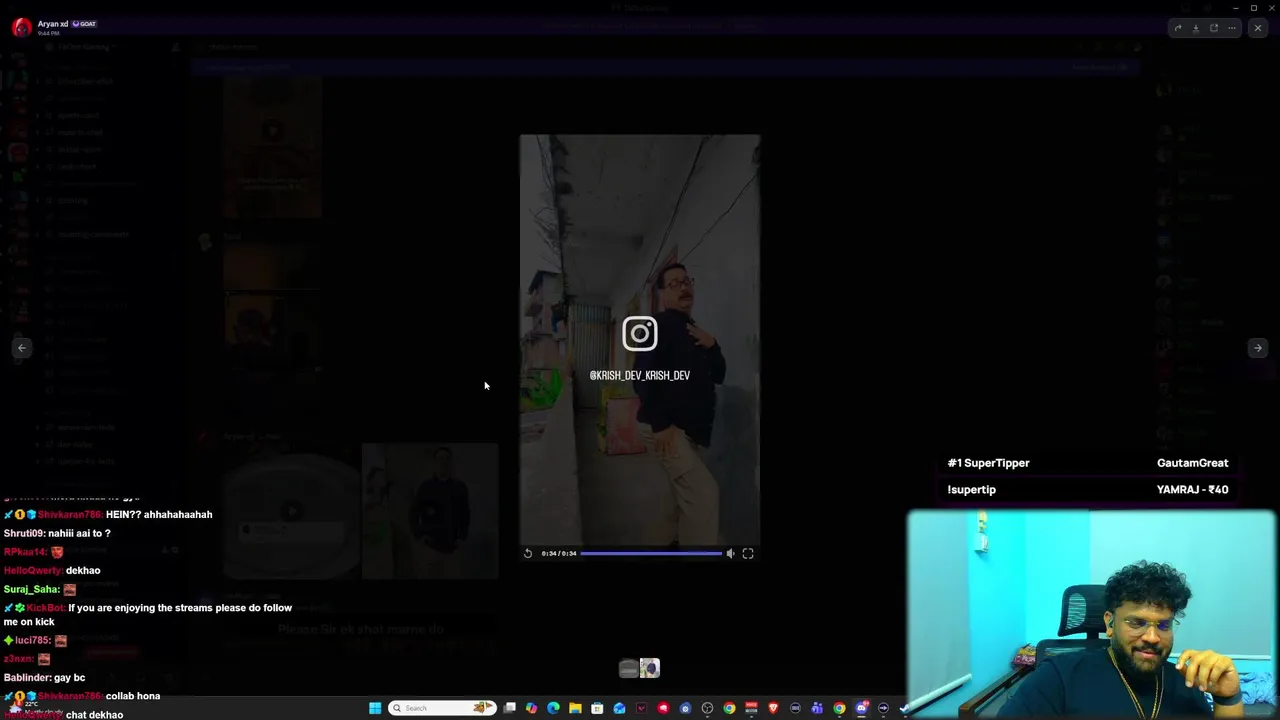1280x720 pixels.
Task: Open the first Google Chrome taskbar icon
Action: (729, 708)
